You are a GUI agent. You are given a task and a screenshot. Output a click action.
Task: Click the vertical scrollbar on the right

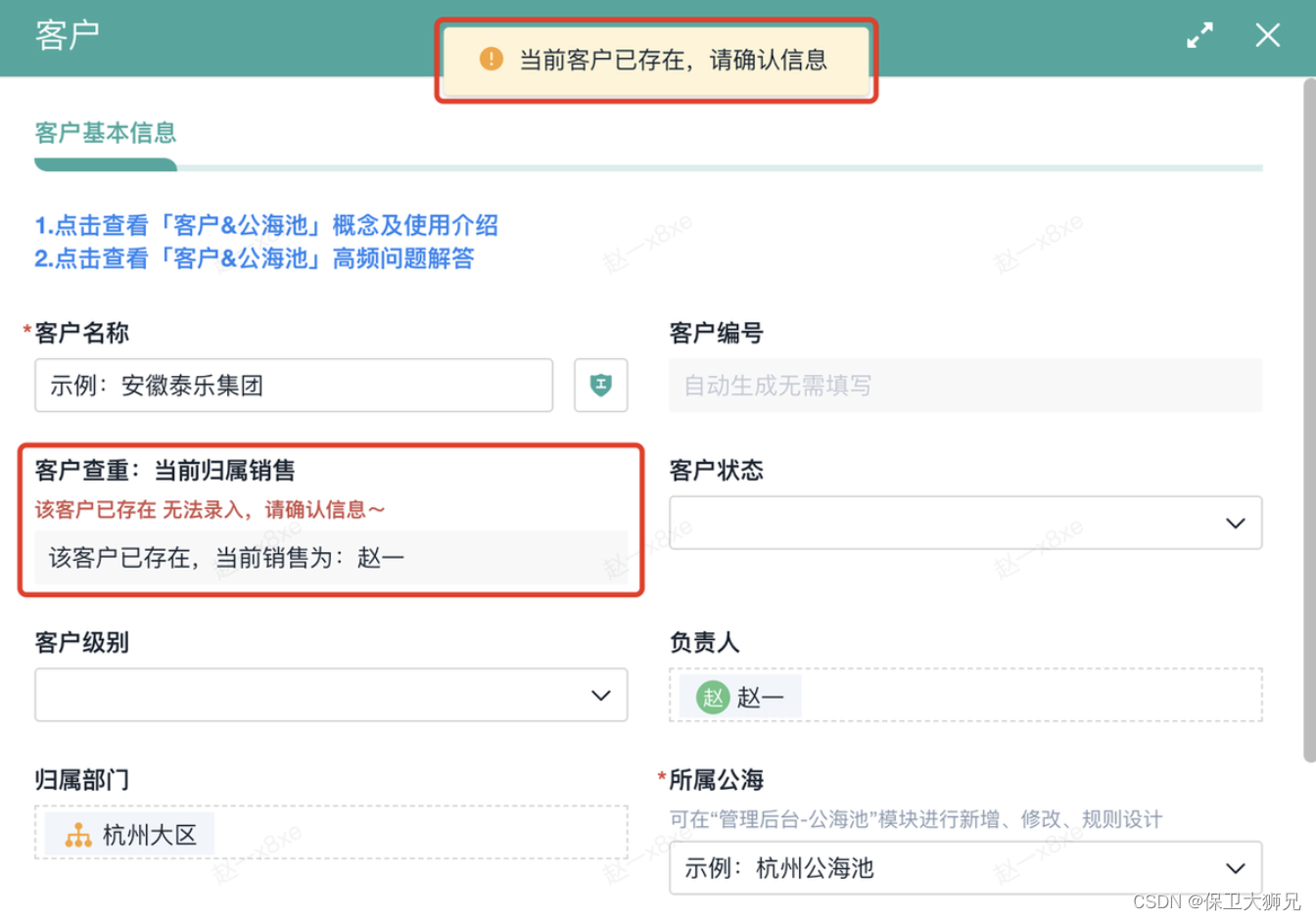[1309, 421]
